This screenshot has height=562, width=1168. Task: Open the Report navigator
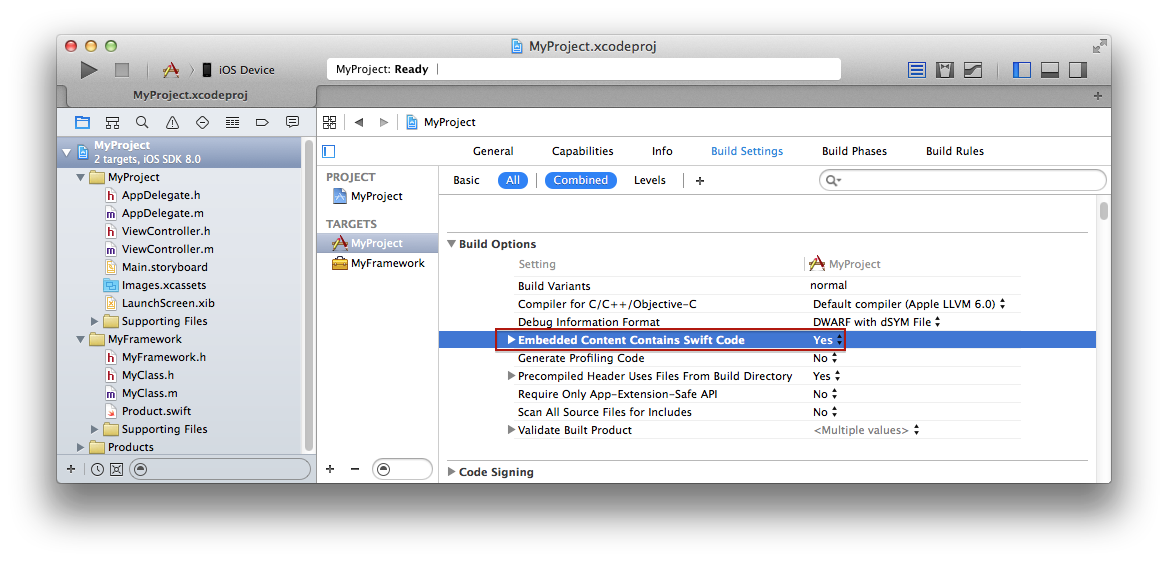click(292, 122)
